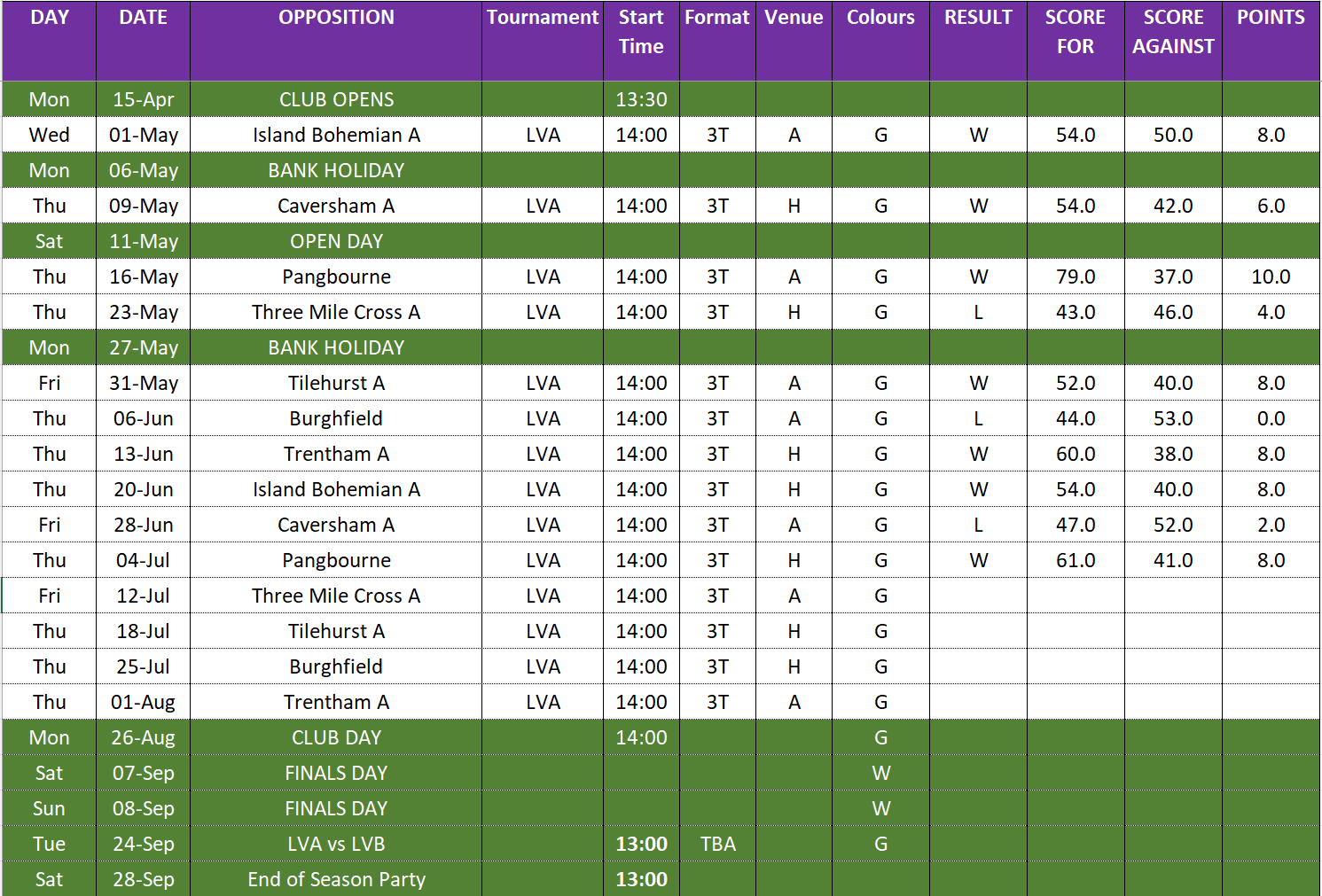This screenshot has width=1322, height=896.
Task: Click the TBA format cell
Action: click(717, 844)
